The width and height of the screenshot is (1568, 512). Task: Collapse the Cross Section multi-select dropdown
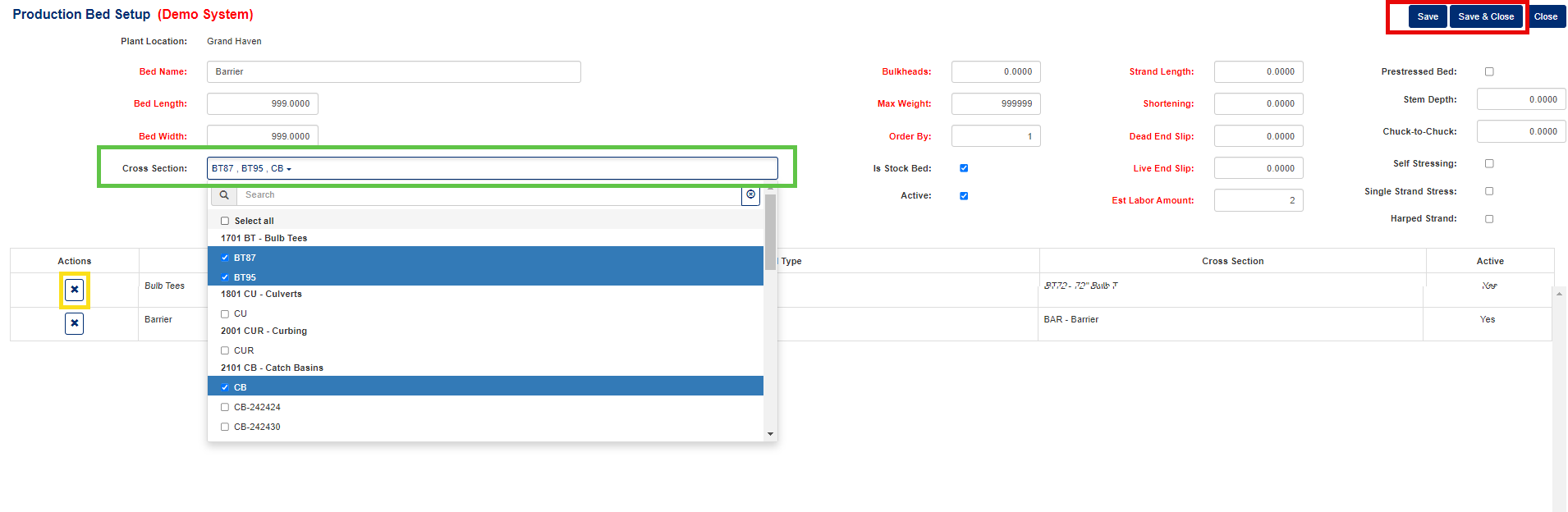[x=492, y=168]
